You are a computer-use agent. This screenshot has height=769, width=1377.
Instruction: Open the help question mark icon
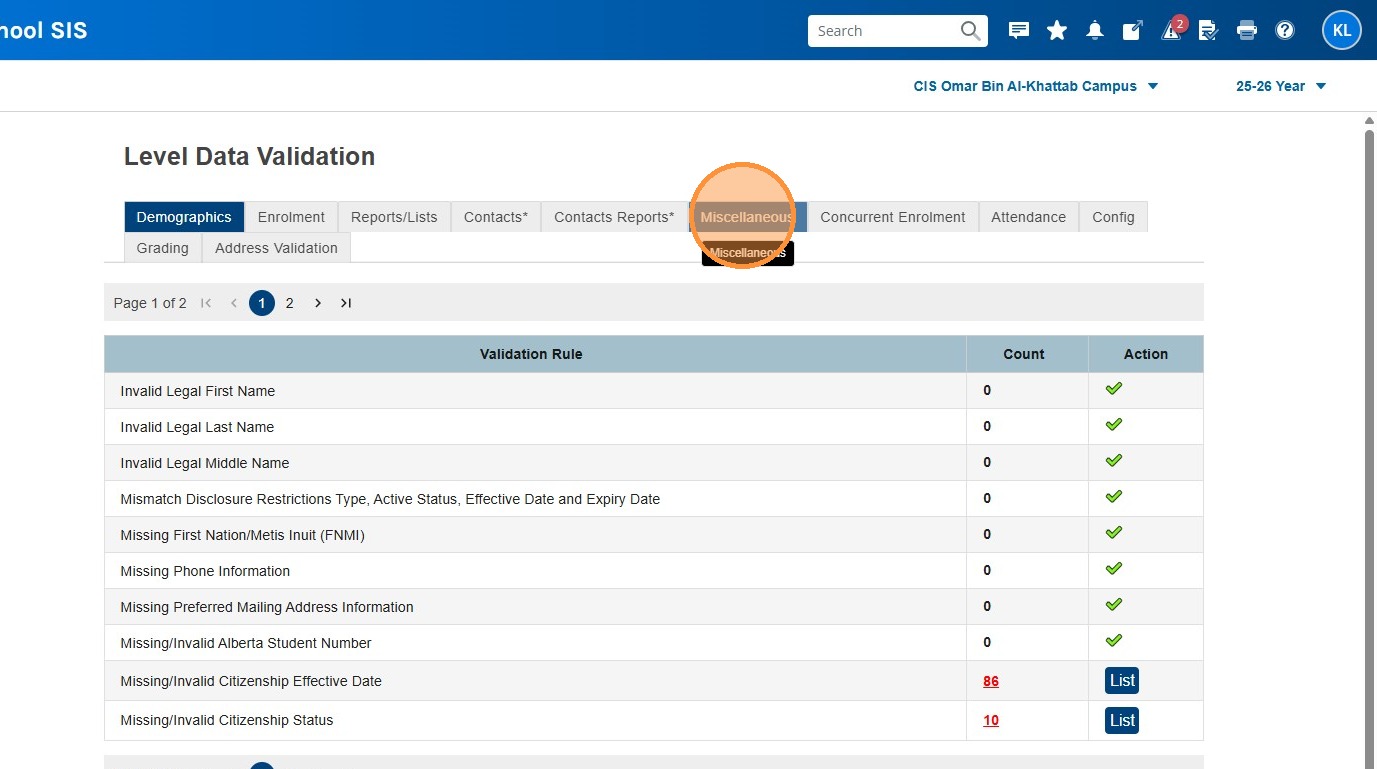tap(1285, 31)
